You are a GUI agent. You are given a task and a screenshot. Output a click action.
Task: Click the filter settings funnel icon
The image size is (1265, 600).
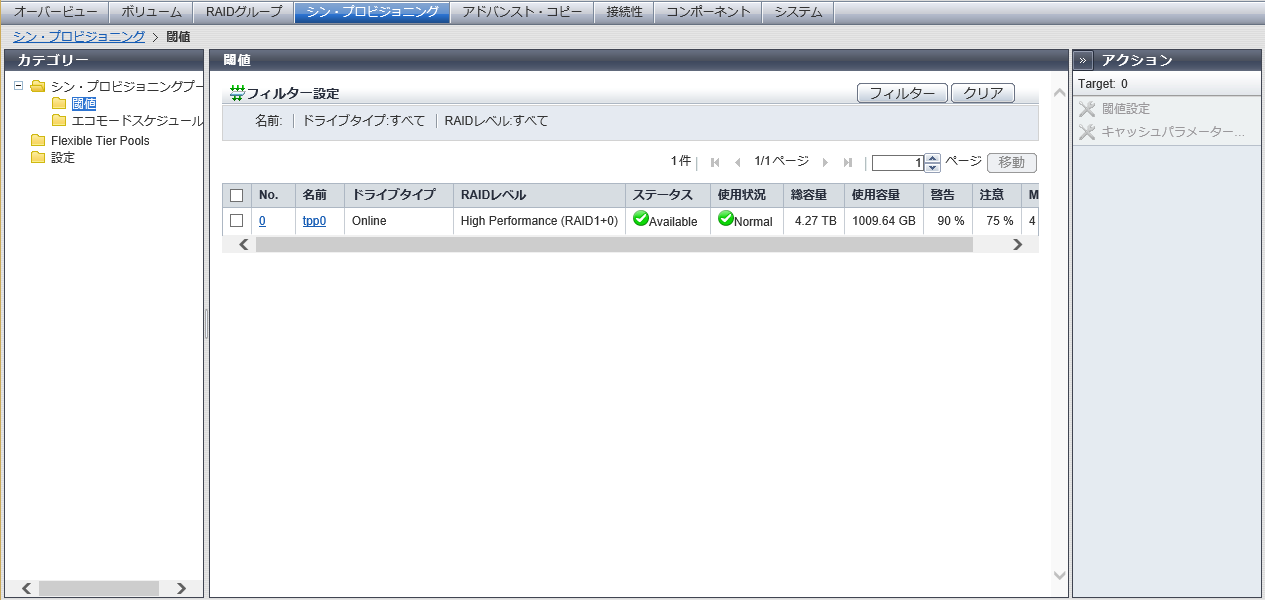237,93
